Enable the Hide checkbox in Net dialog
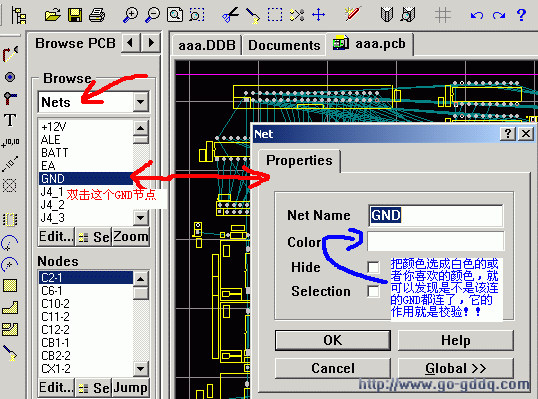Screen dimensions: 538x399 coord(373,267)
